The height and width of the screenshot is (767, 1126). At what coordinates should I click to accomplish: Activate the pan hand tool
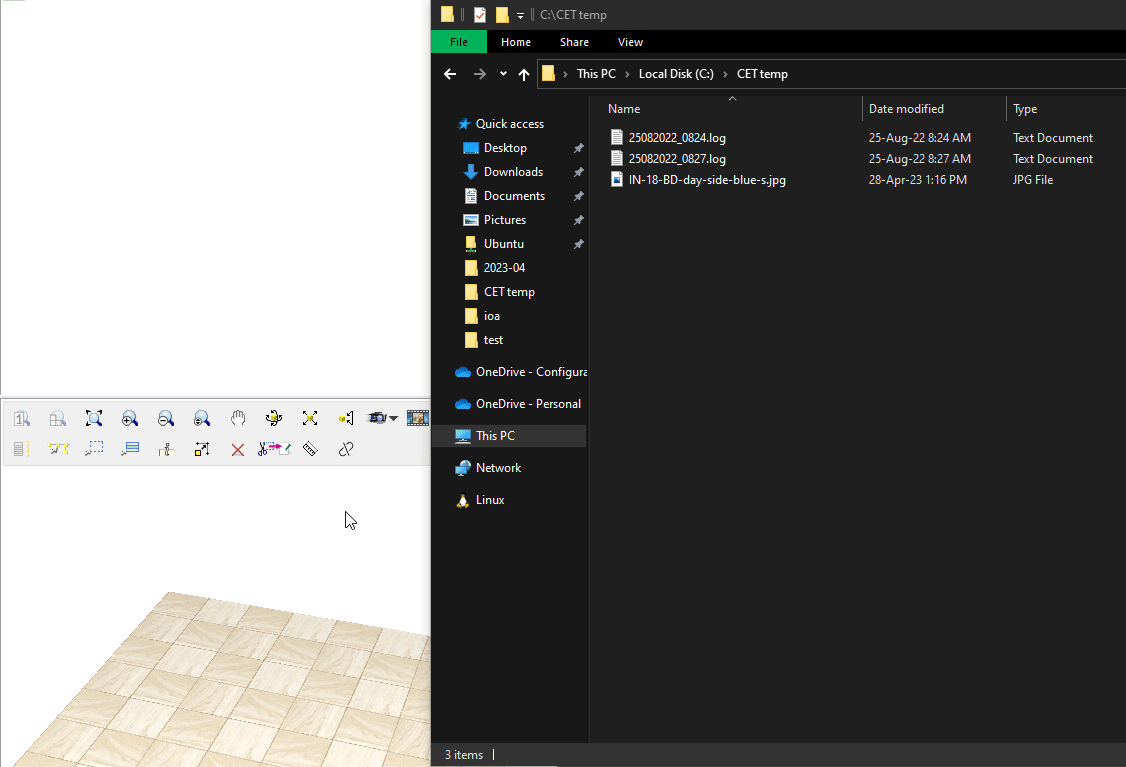tap(238, 418)
